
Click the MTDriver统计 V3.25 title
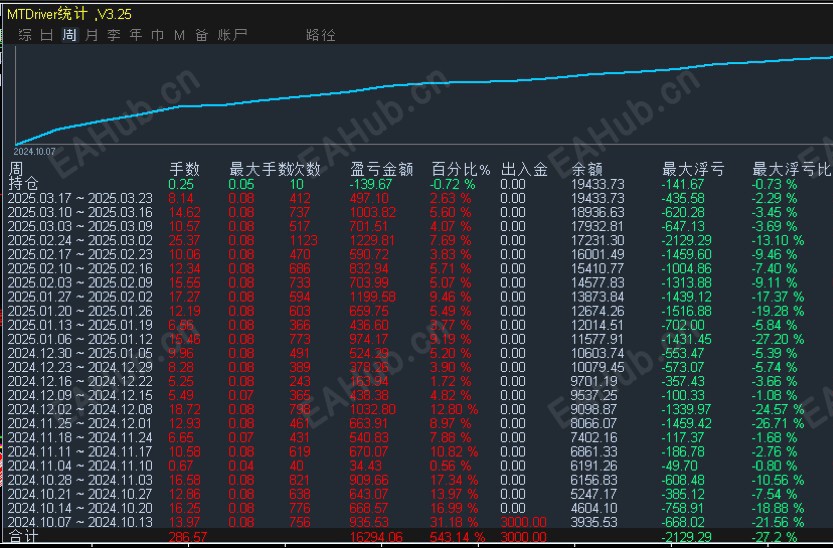coord(69,13)
